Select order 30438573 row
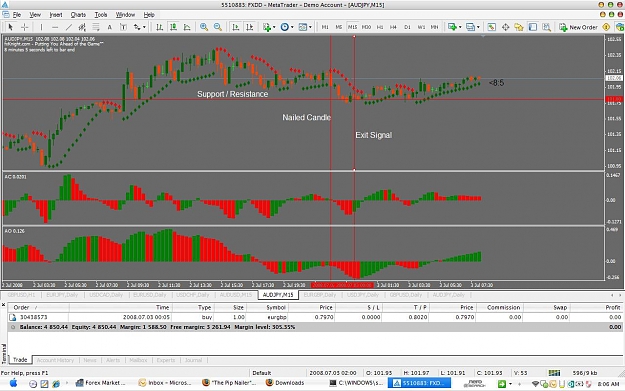625x391 pixels. pos(315,317)
